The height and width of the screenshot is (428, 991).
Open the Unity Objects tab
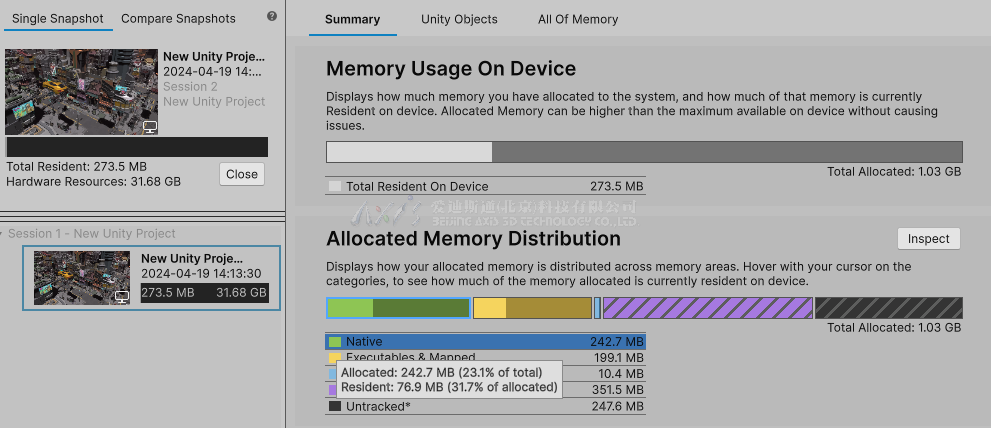click(459, 19)
